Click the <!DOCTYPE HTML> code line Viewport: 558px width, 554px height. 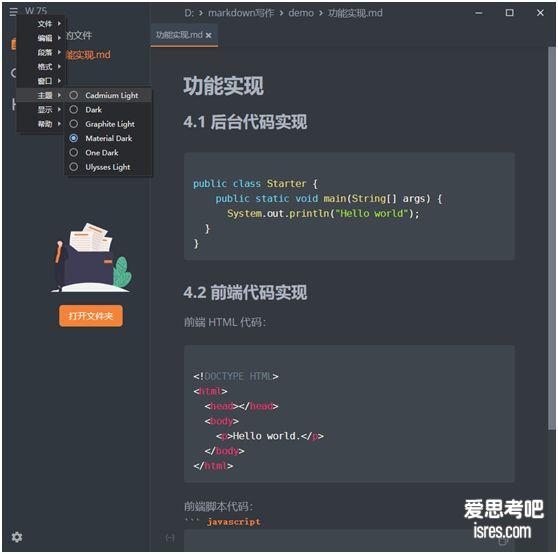coord(236,376)
